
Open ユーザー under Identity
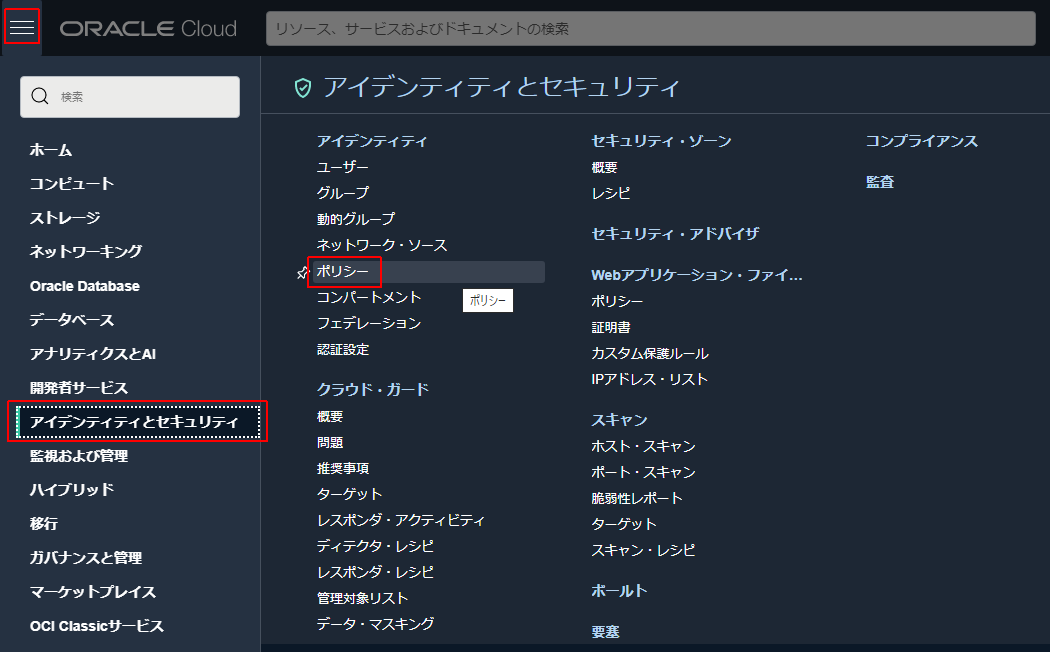click(x=342, y=167)
